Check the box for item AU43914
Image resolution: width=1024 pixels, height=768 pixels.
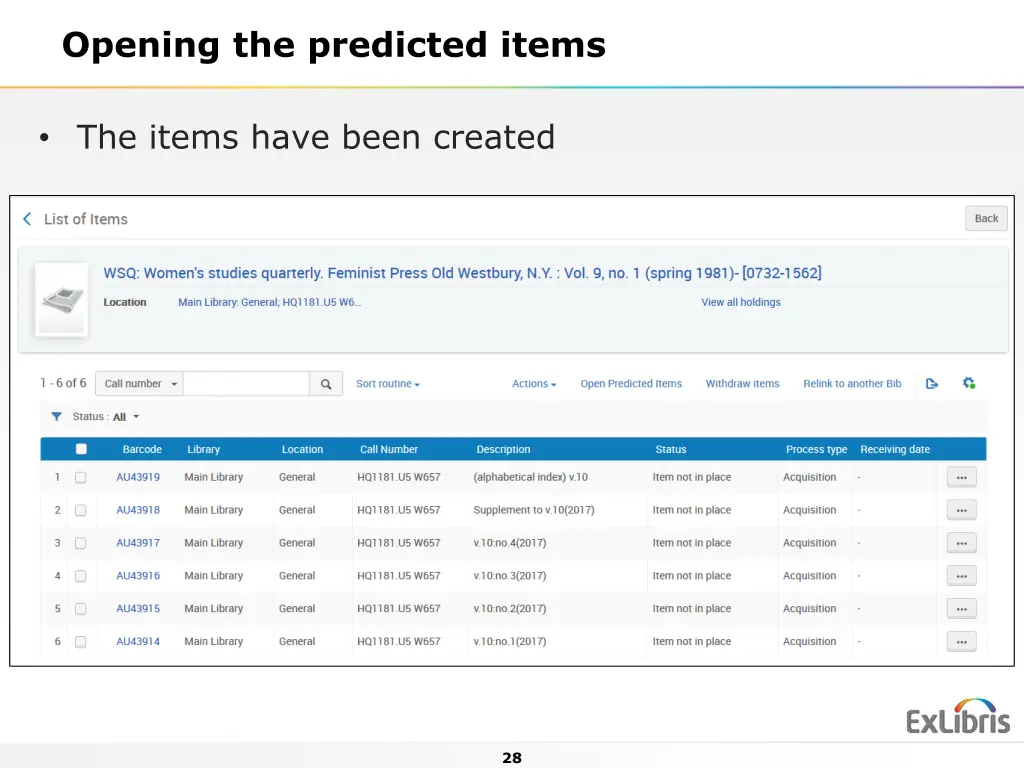80,641
